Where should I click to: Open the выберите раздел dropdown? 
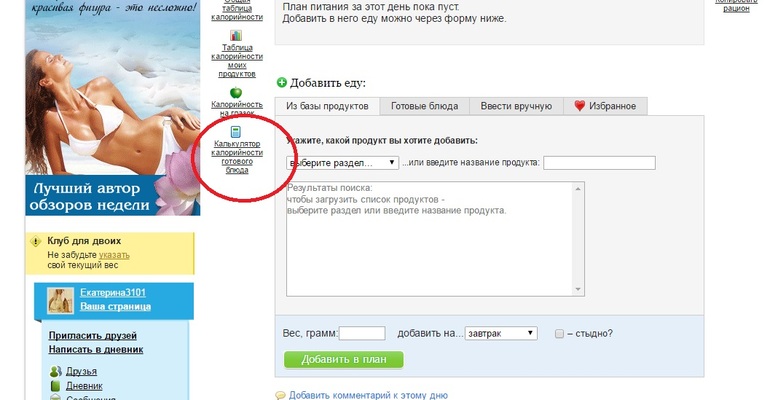342,163
